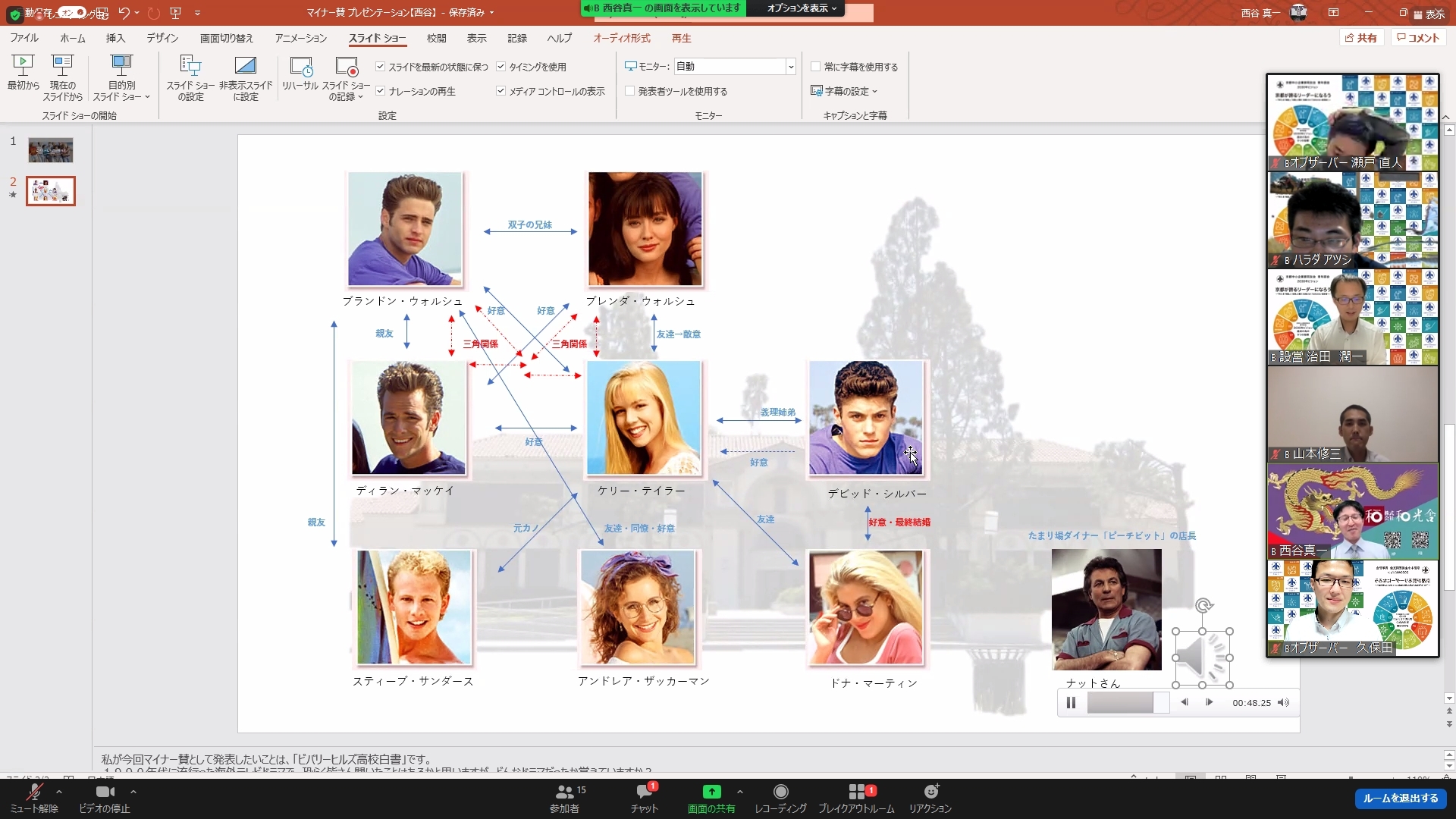Image resolution: width=1456 pixels, height=819 pixels.
Task: Click the 記録 tab
Action: click(517, 38)
